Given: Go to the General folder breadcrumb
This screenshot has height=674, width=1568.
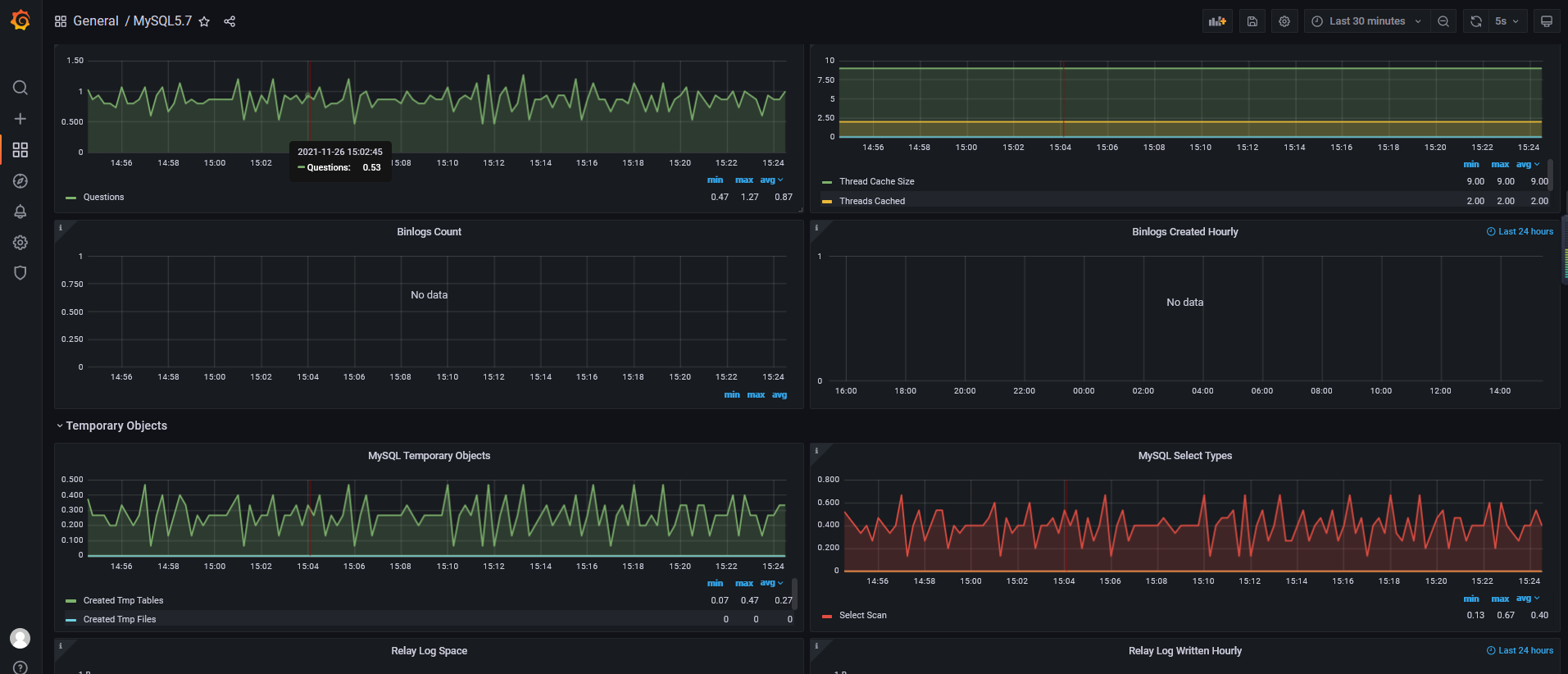Looking at the screenshot, I should click(x=96, y=21).
